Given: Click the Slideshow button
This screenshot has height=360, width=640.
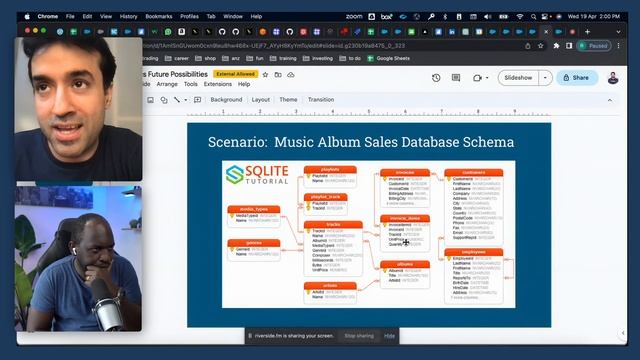Looking at the screenshot, I should click(518, 78).
